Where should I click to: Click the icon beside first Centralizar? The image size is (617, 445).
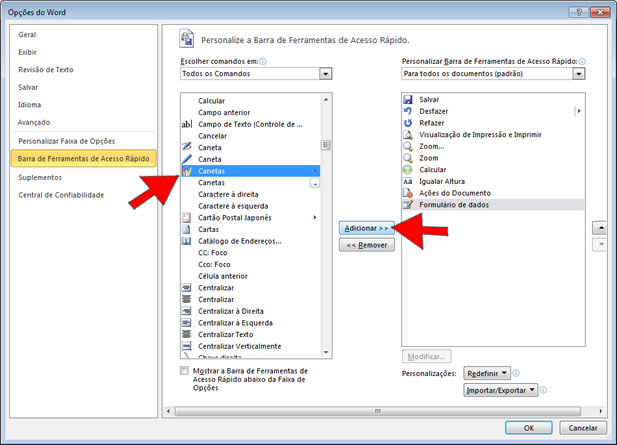click(187, 288)
